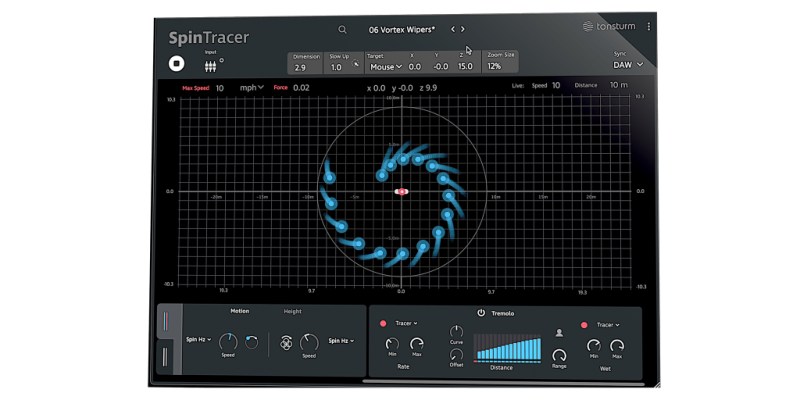Switch to the Motion tab
The height and width of the screenshot is (400, 800).
(x=240, y=311)
